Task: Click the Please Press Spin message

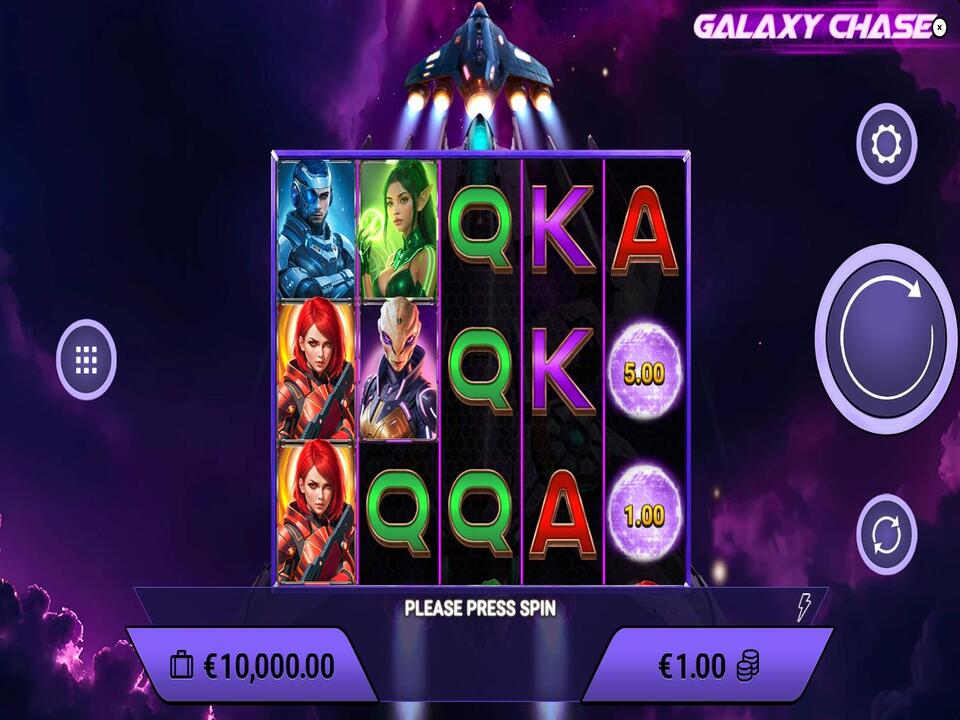Action: click(480, 608)
